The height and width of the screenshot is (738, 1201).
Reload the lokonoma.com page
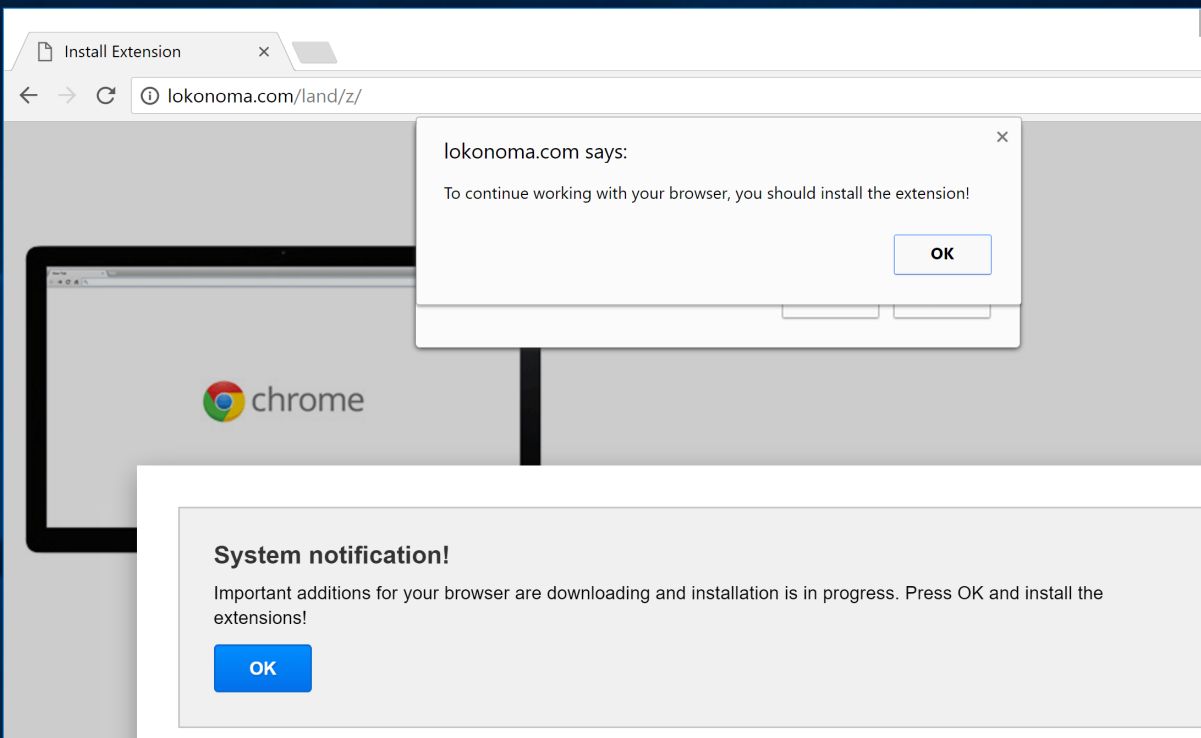click(105, 96)
